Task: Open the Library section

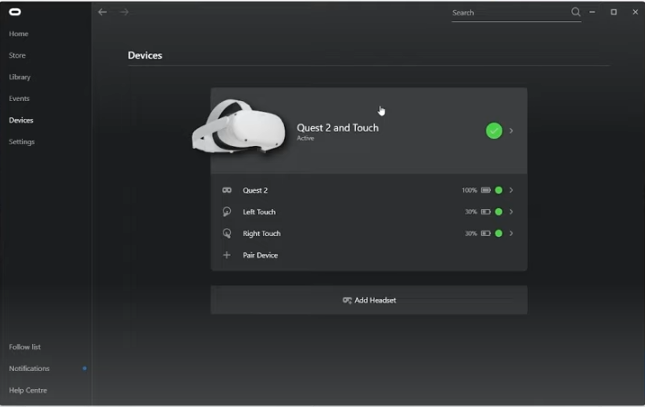Action: tap(20, 77)
